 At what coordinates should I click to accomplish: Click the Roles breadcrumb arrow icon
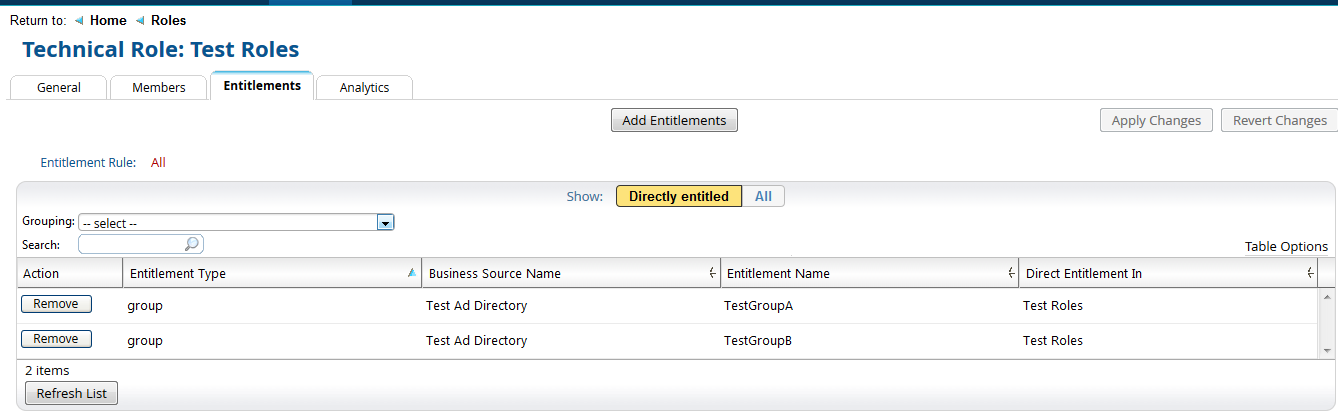tap(140, 21)
